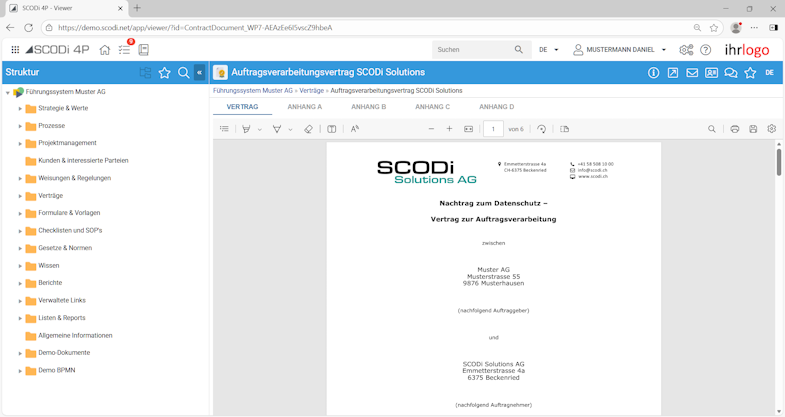Switch to the ANHANG B tab
This screenshot has height=417, width=785.
click(368, 107)
